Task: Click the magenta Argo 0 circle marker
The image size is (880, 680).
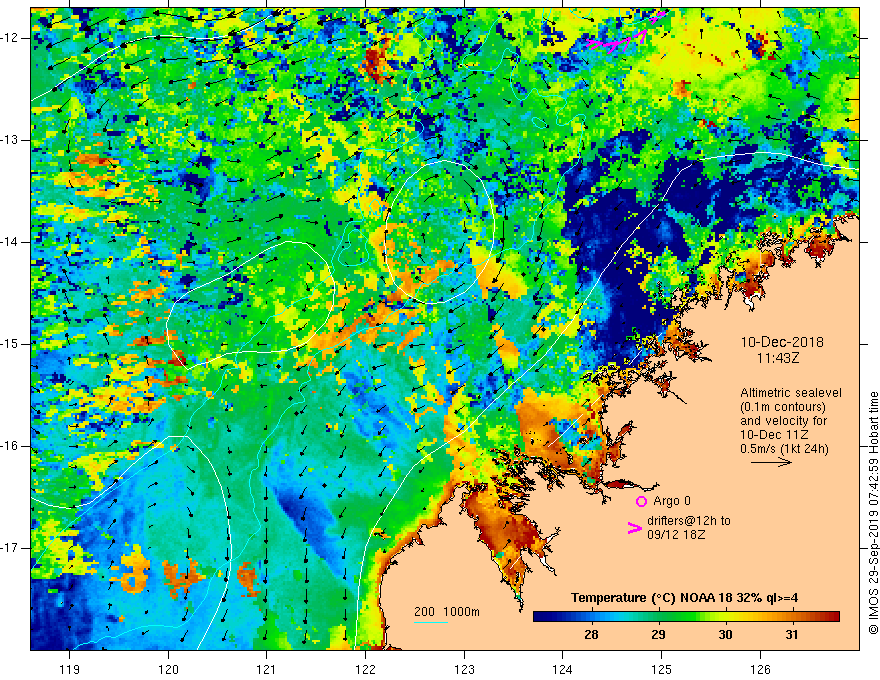Action: [x=641, y=501]
